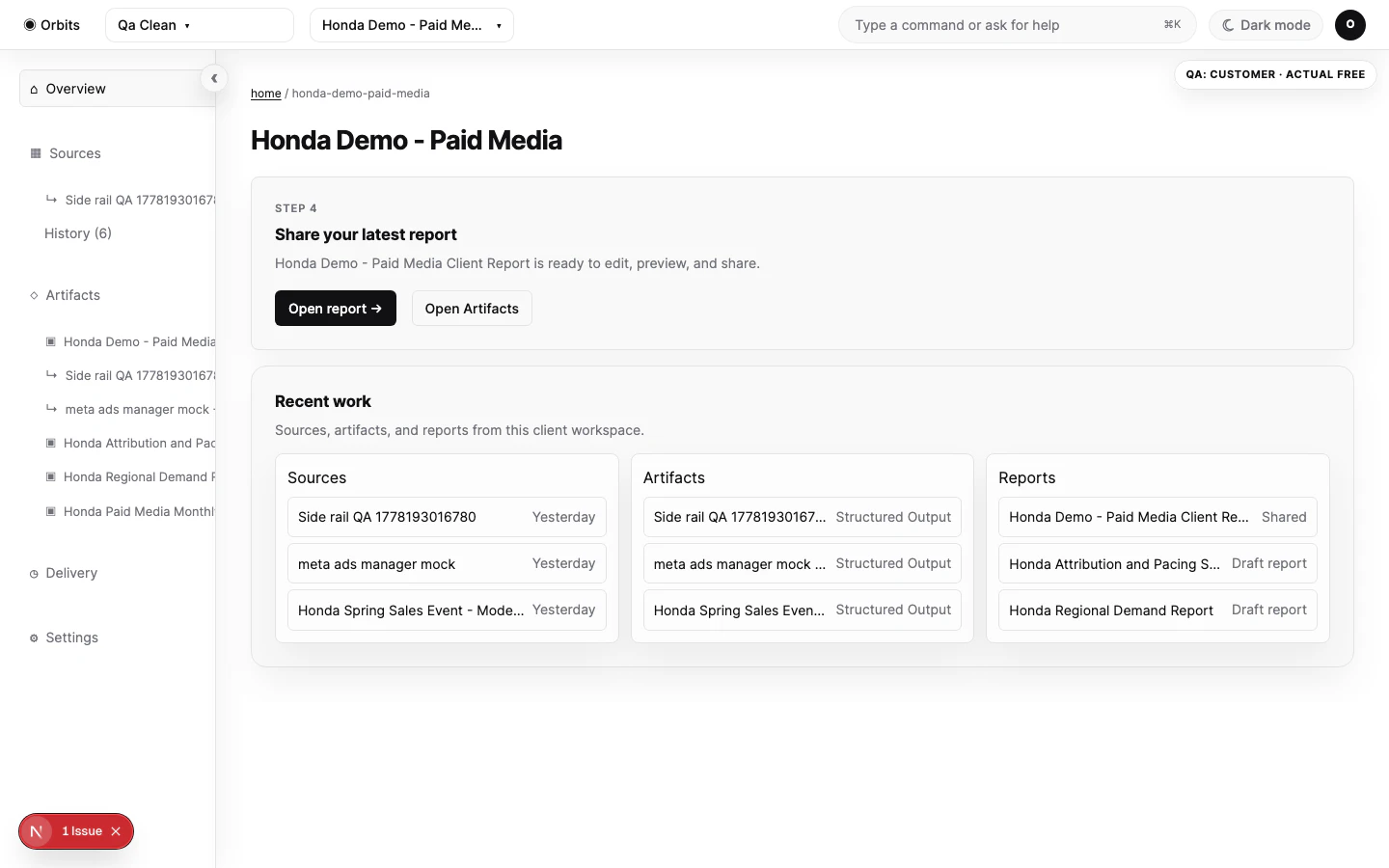Click the Artifacts diamond icon in sidebar

tap(34, 295)
